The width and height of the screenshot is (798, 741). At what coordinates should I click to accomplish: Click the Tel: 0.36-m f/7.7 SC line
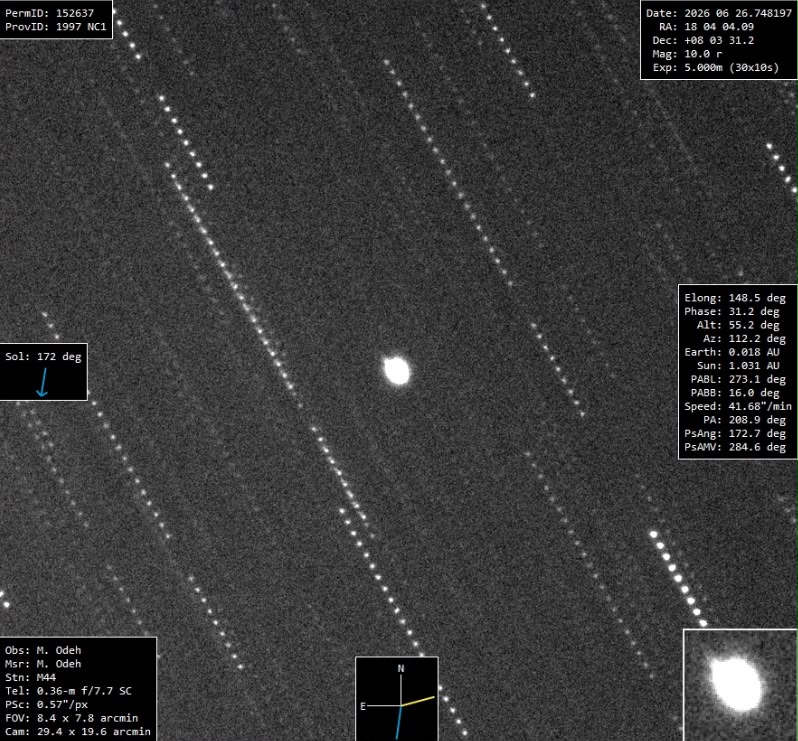[68, 691]
